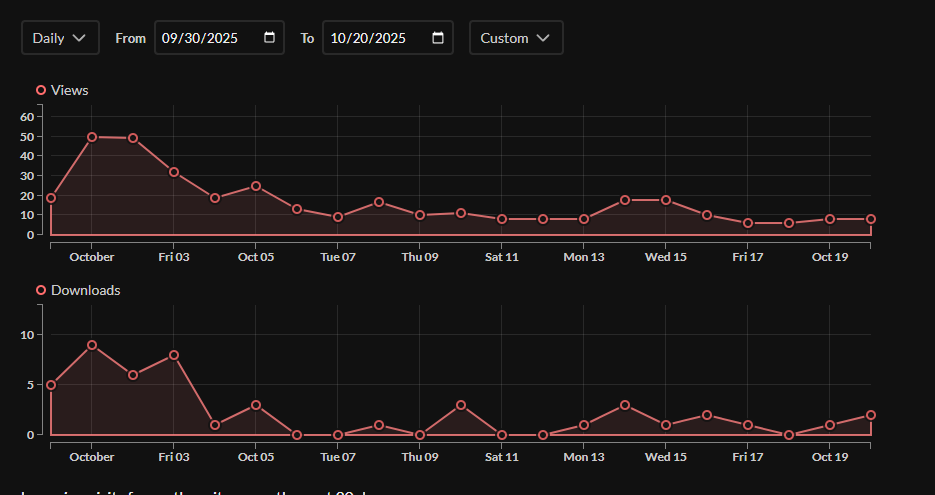Select Downloads data point on Wed 15
Image resolution: width=935 pixels, height=495 pixels.
pos(666,425)
